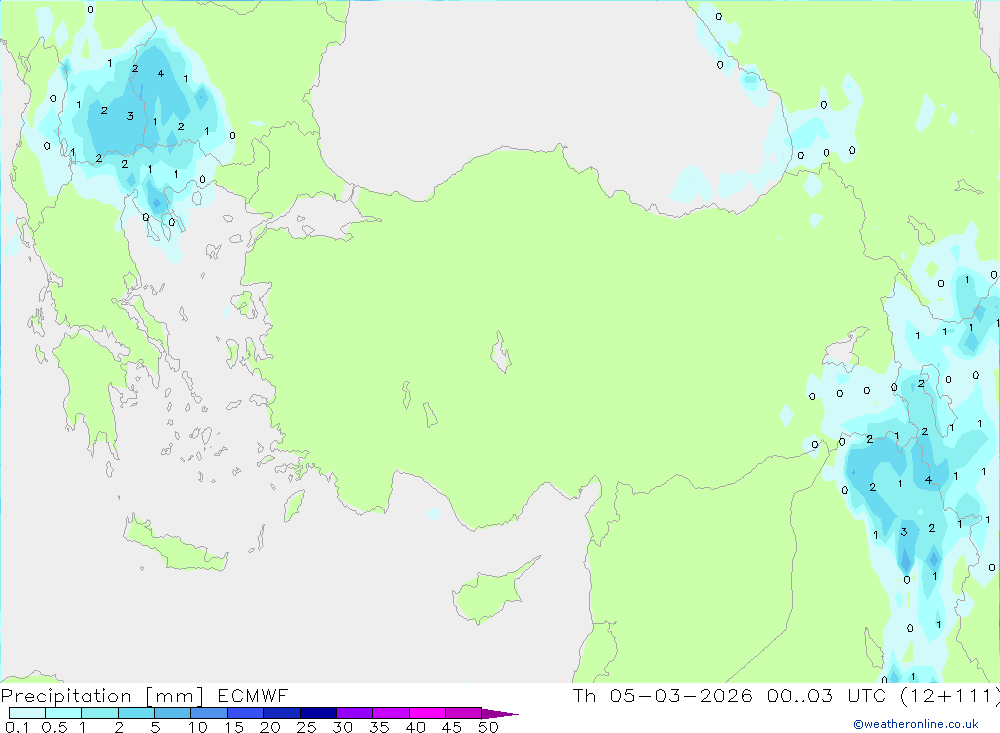Click the '40' legend scale label
The height and width of the screenshot is (733, 1000).
416,727
